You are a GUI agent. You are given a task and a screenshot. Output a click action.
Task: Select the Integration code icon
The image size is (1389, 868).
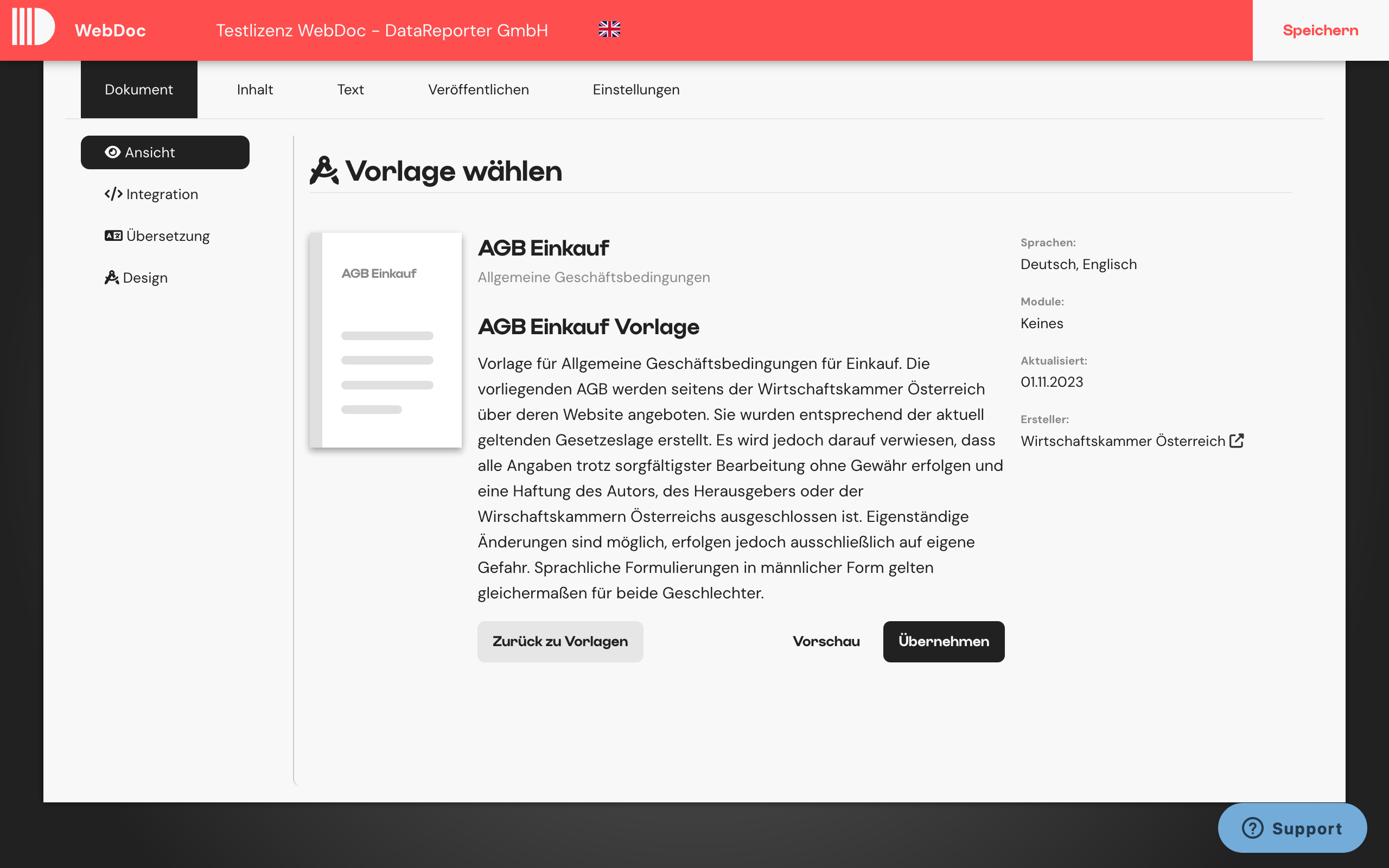pos(112,194)
